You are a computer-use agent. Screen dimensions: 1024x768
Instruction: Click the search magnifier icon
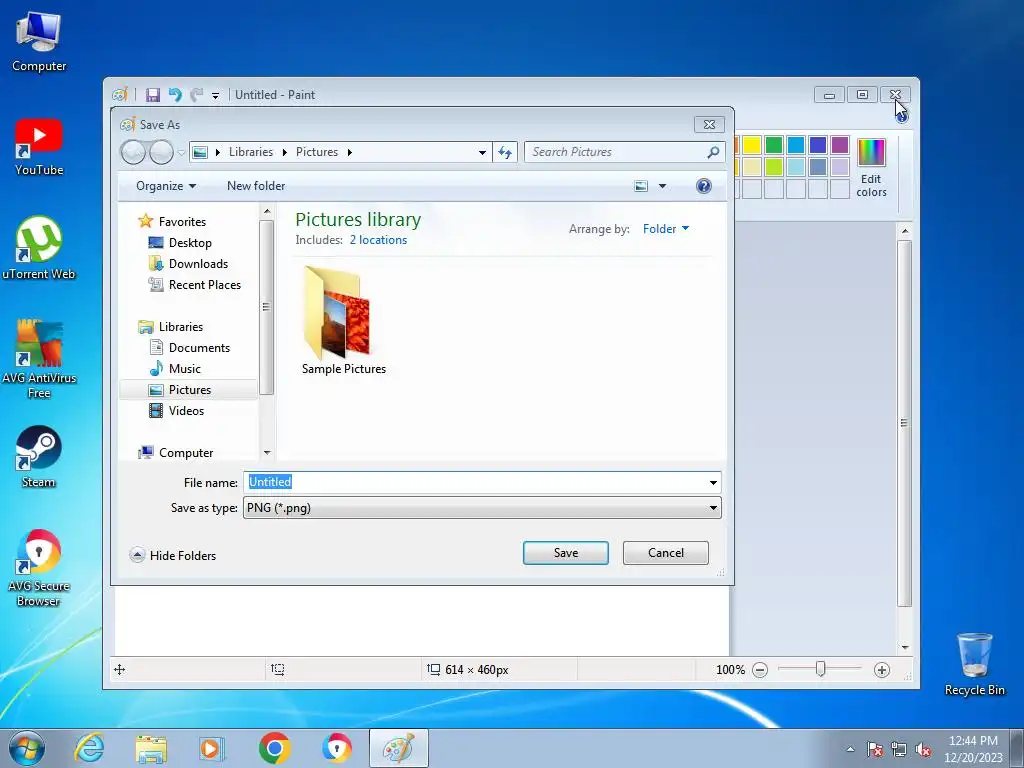[713, 152]
